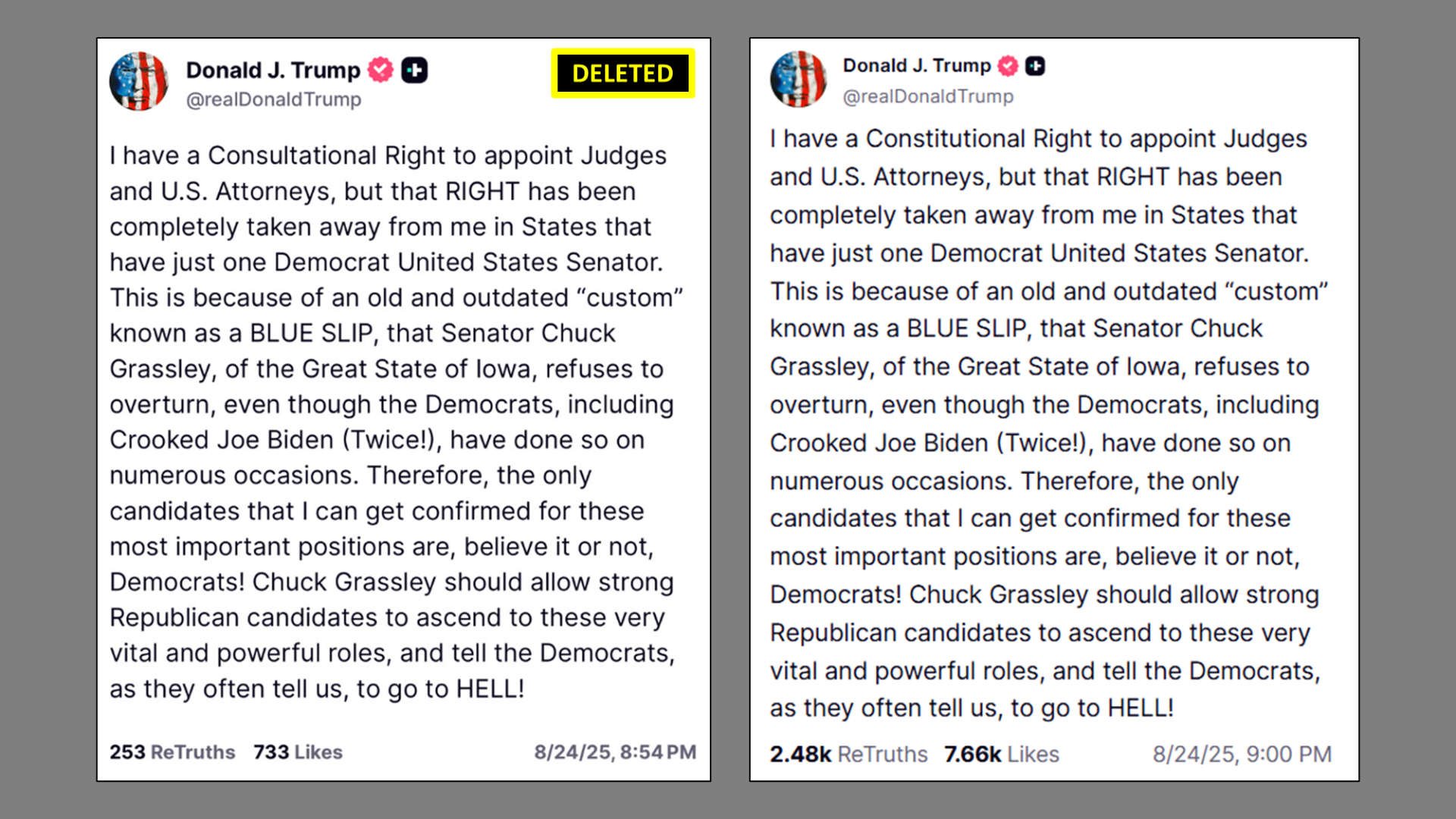Viewport: 1456px width, 819px height.
Task: View the 2.48k ReTruths count
Action: [849, 755]
